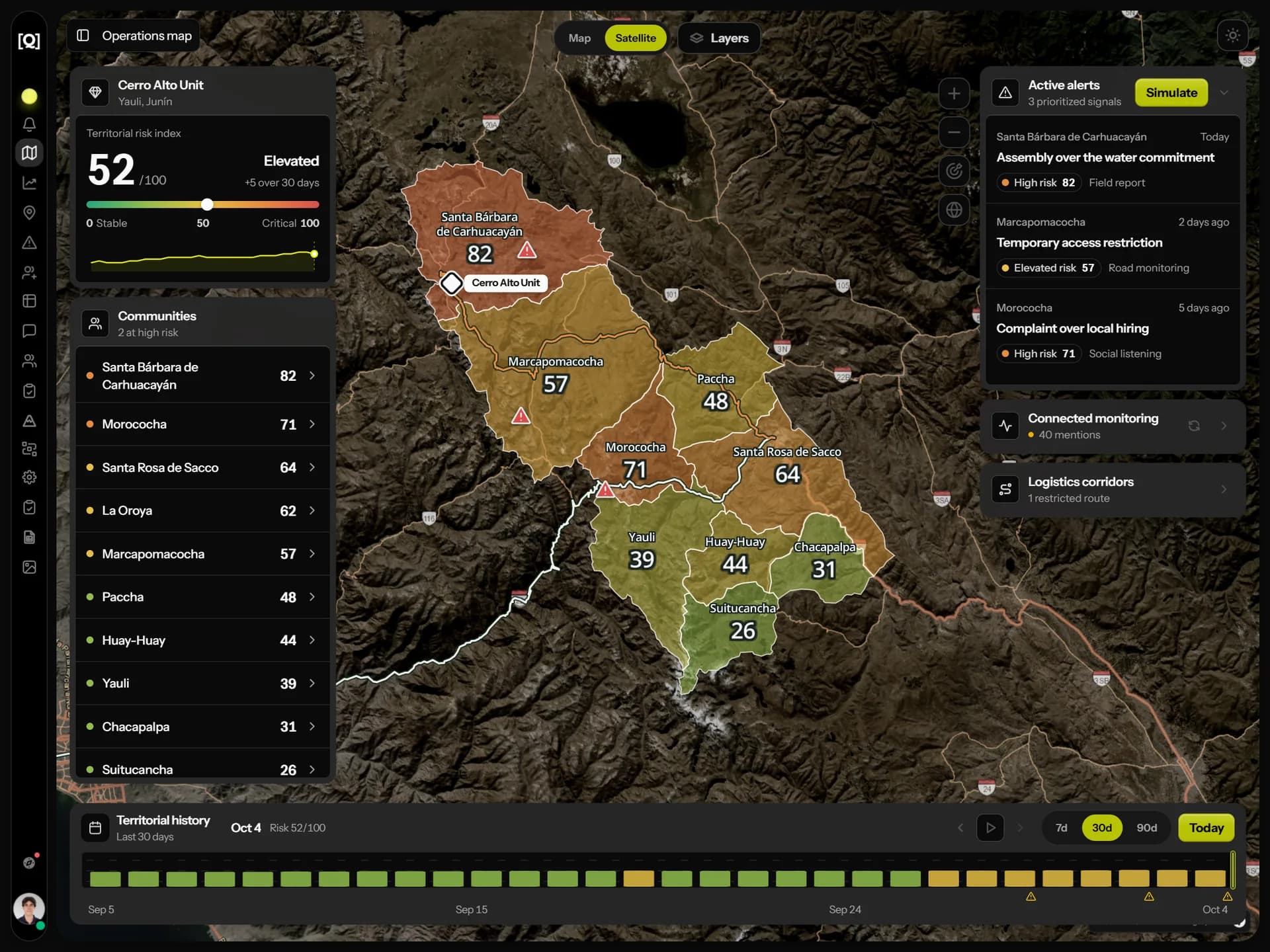The height and width of the screenshot is (952, 1270).
Task: Click the recenter target map control
Action: tap(954, 171)
